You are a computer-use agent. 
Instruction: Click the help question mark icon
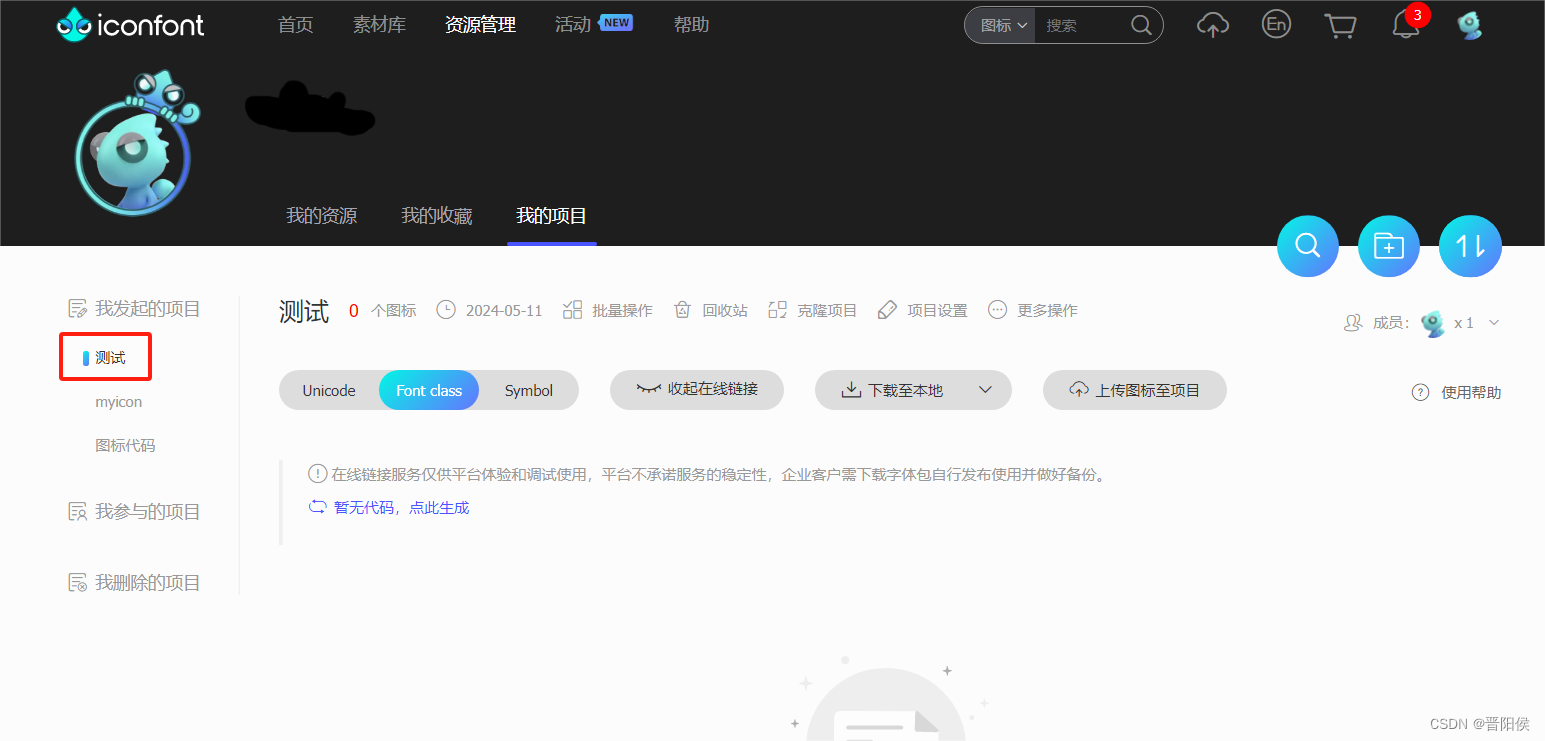tap(1420, 392)
